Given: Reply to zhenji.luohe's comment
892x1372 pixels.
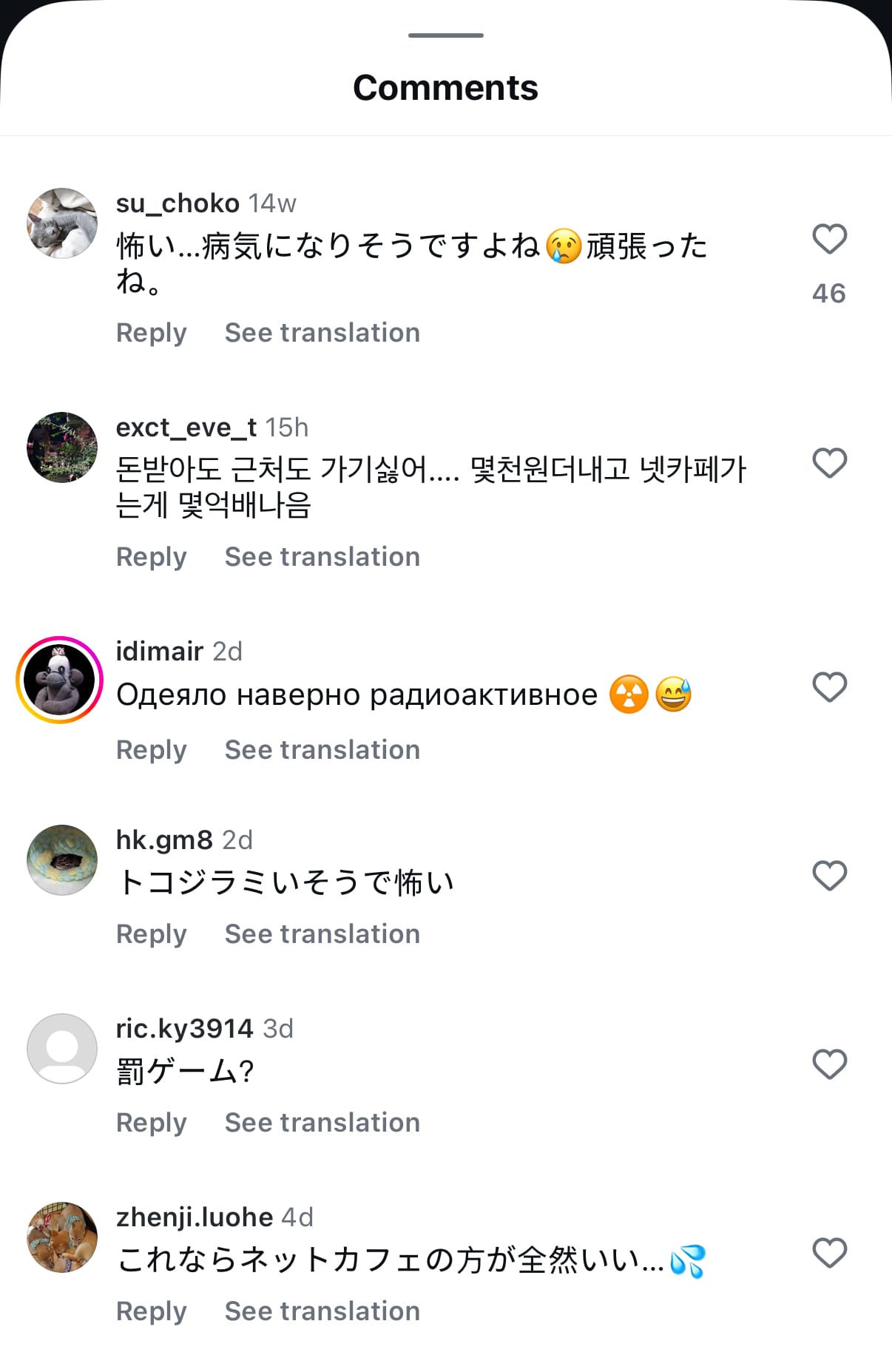Looking at the screenshot, I should pyautogui.click(x=152, y=1311).
